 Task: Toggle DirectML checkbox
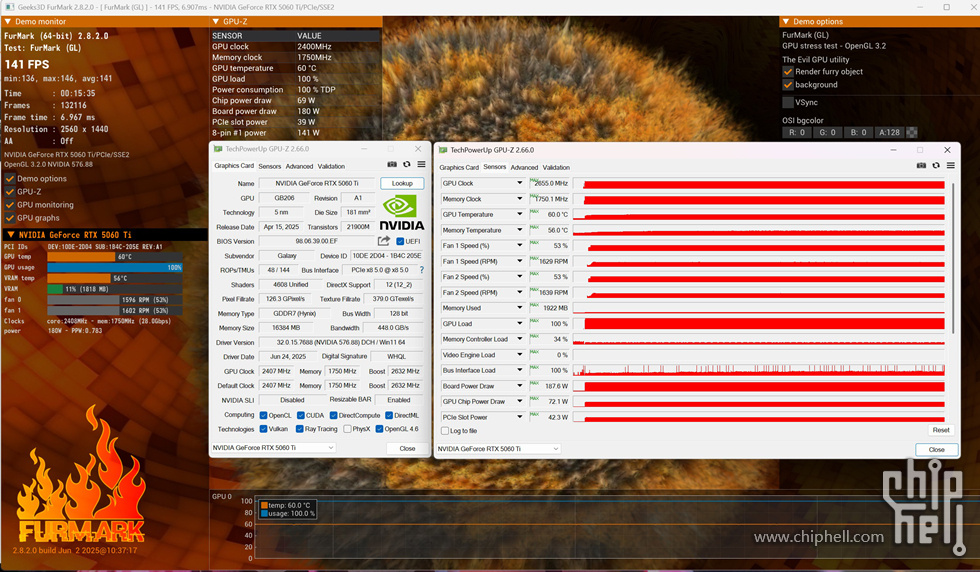pos(389,415)
